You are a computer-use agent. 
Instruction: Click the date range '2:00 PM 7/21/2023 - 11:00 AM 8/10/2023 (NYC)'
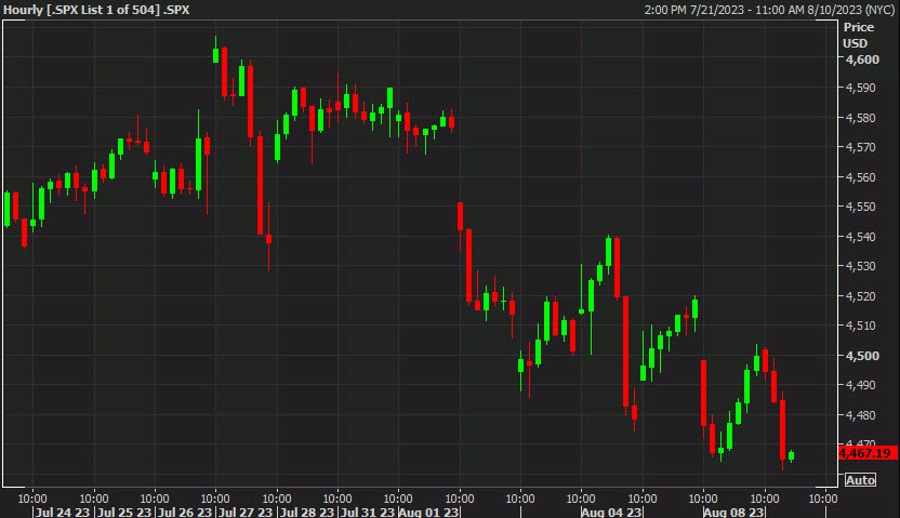(769, 10)
